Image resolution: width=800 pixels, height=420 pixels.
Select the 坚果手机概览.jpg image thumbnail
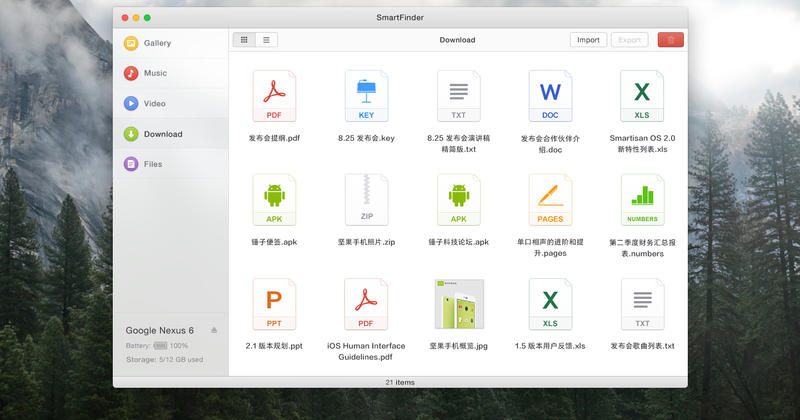458,304
